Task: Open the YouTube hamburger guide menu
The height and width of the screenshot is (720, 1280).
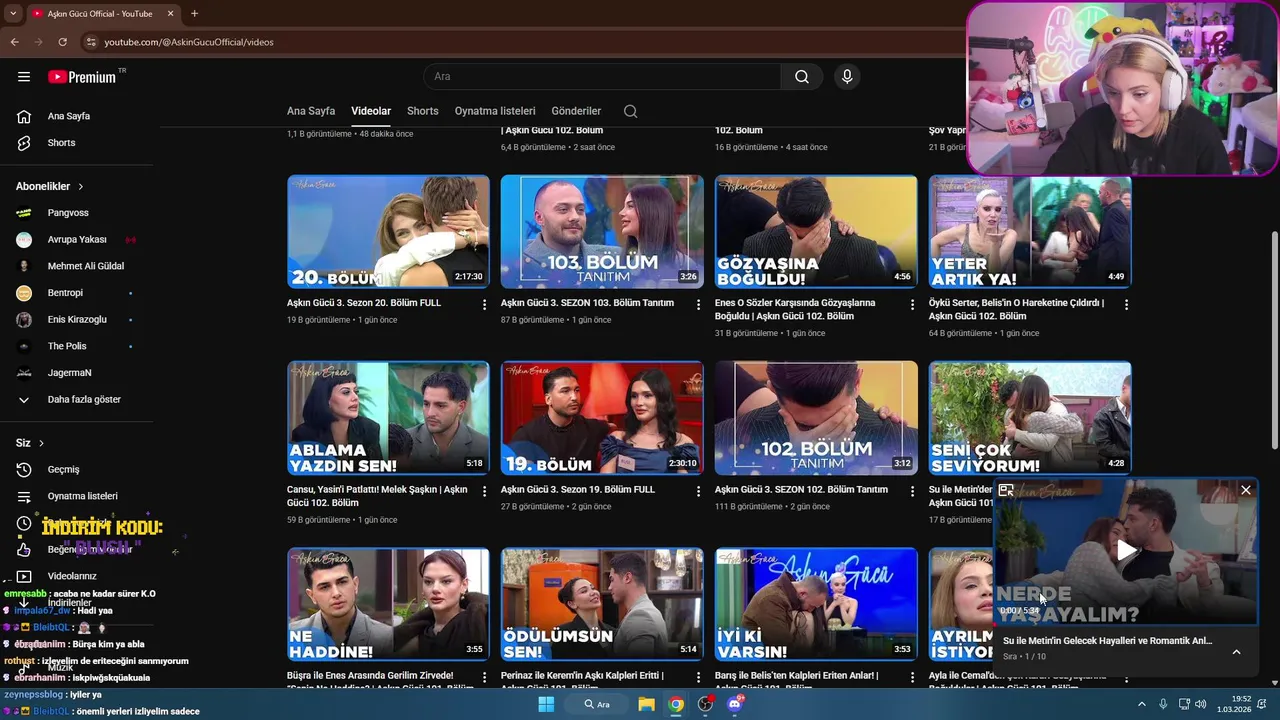Action: (24, 77)
